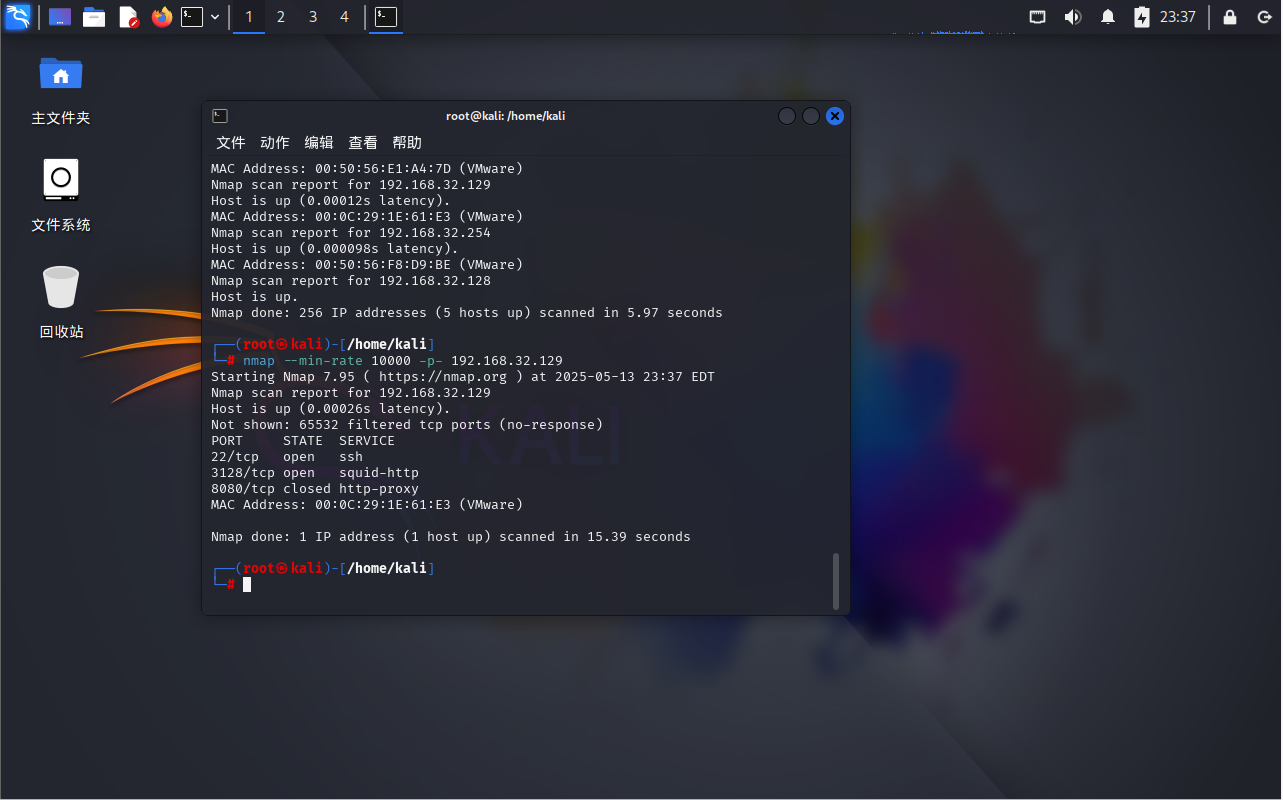Switch to workspace 3
Viewport: 1283px width, 800px height.
(313, 17)
